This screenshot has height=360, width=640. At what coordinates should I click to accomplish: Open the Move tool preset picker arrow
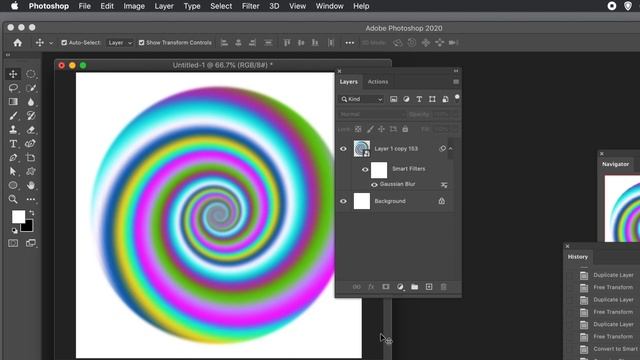51,43
